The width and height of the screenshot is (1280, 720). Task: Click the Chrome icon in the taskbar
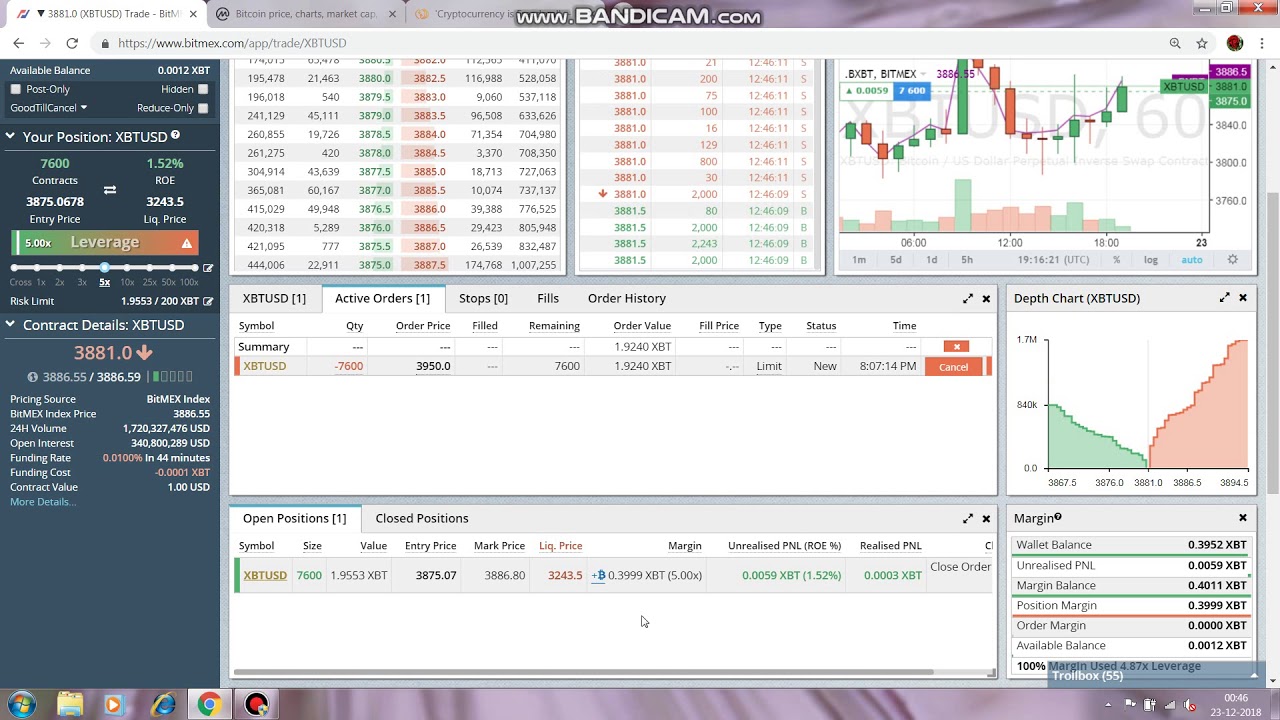(208, 704)
